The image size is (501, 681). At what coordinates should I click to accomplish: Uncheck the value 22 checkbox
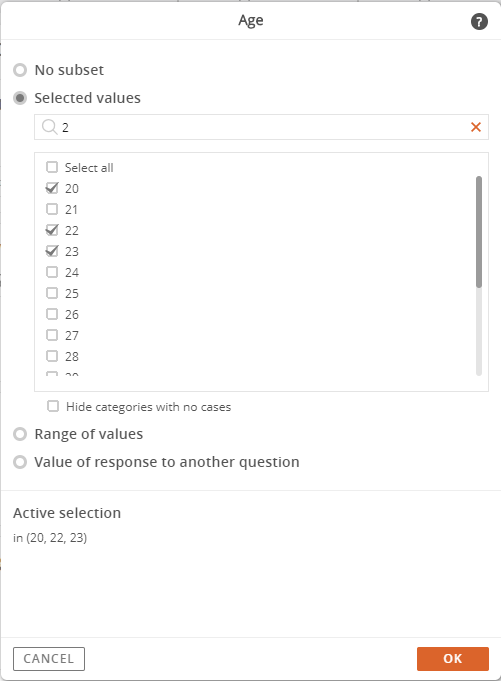(52, 230)
